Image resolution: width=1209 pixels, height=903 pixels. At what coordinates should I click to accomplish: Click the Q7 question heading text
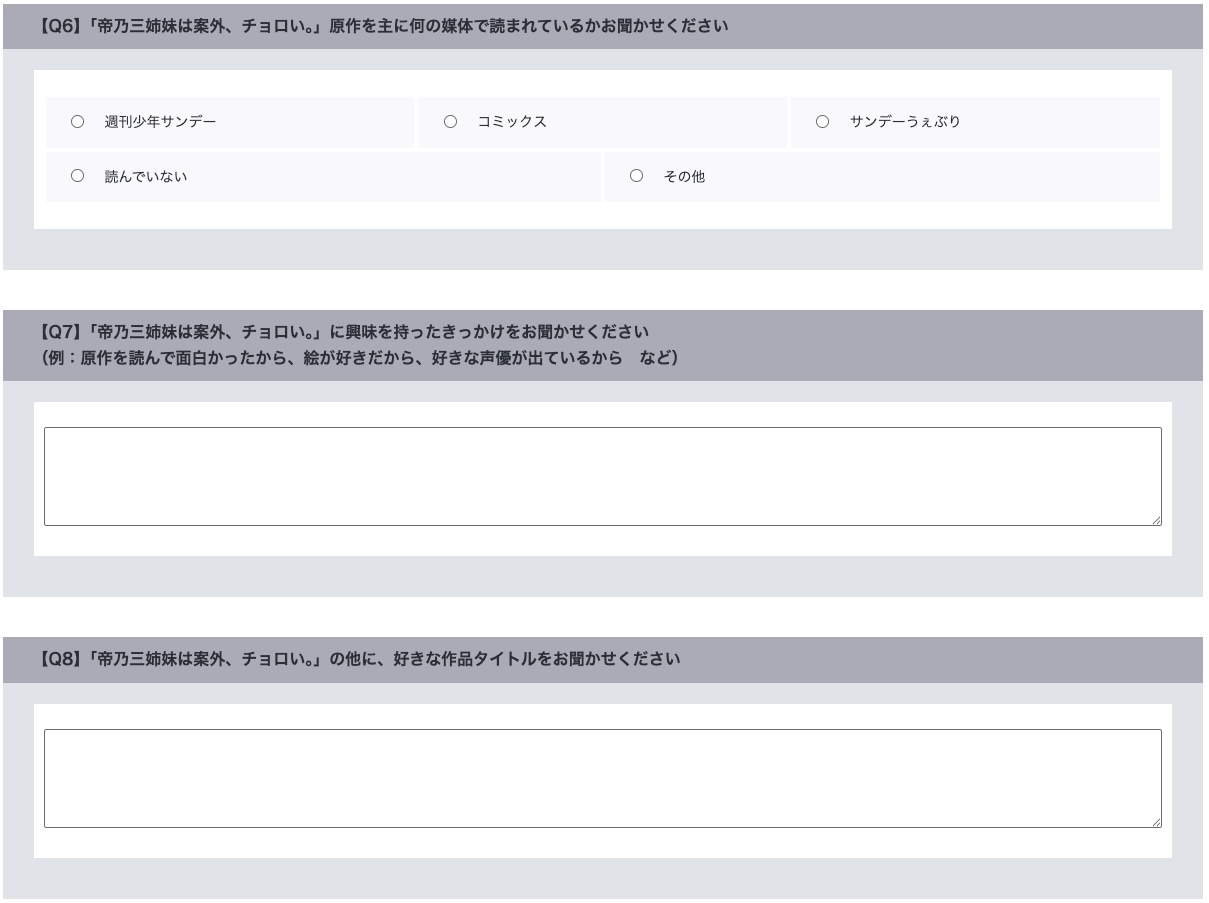(344, 332)
